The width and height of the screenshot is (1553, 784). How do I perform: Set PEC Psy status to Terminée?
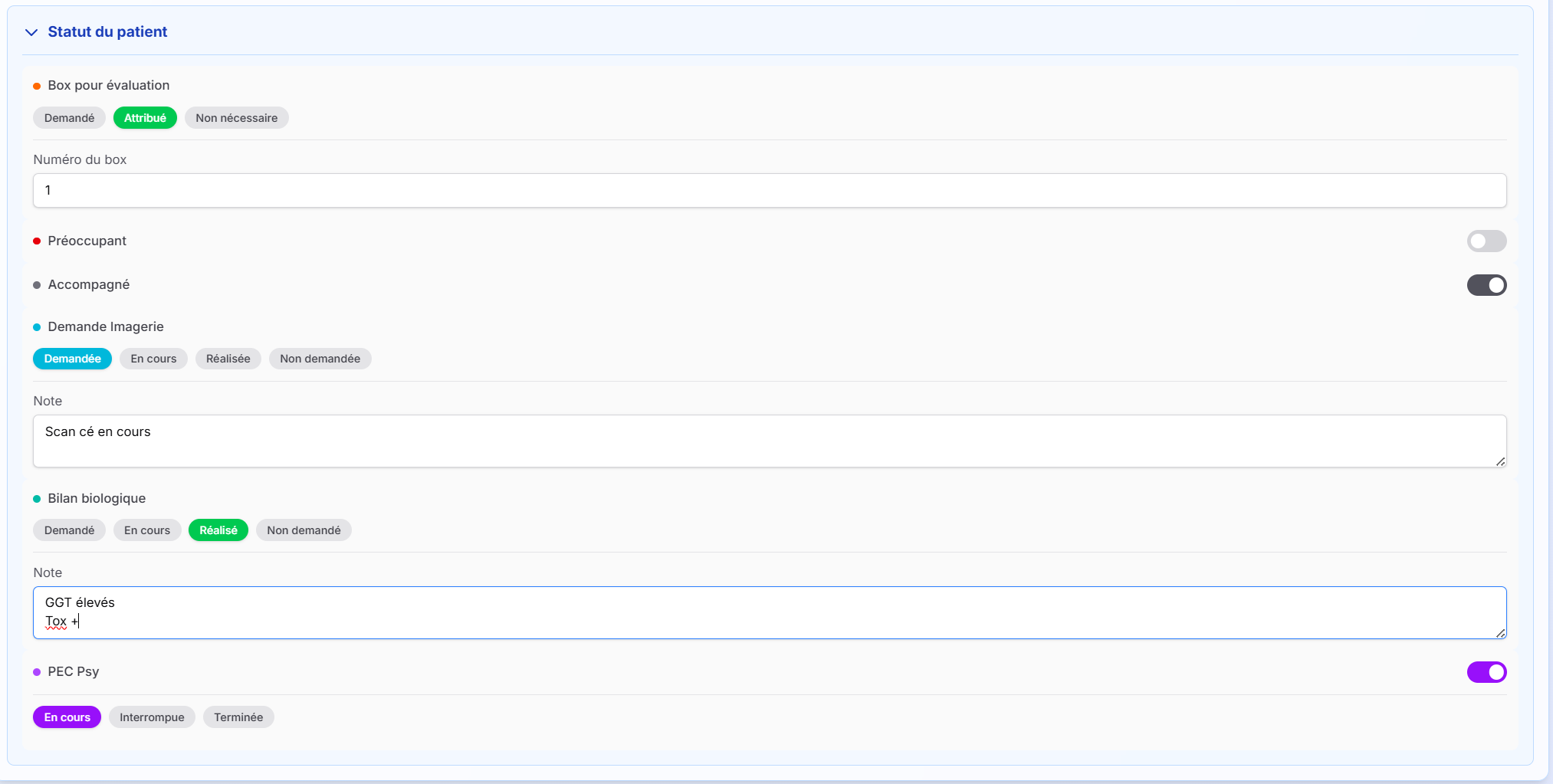pos(238,717)
